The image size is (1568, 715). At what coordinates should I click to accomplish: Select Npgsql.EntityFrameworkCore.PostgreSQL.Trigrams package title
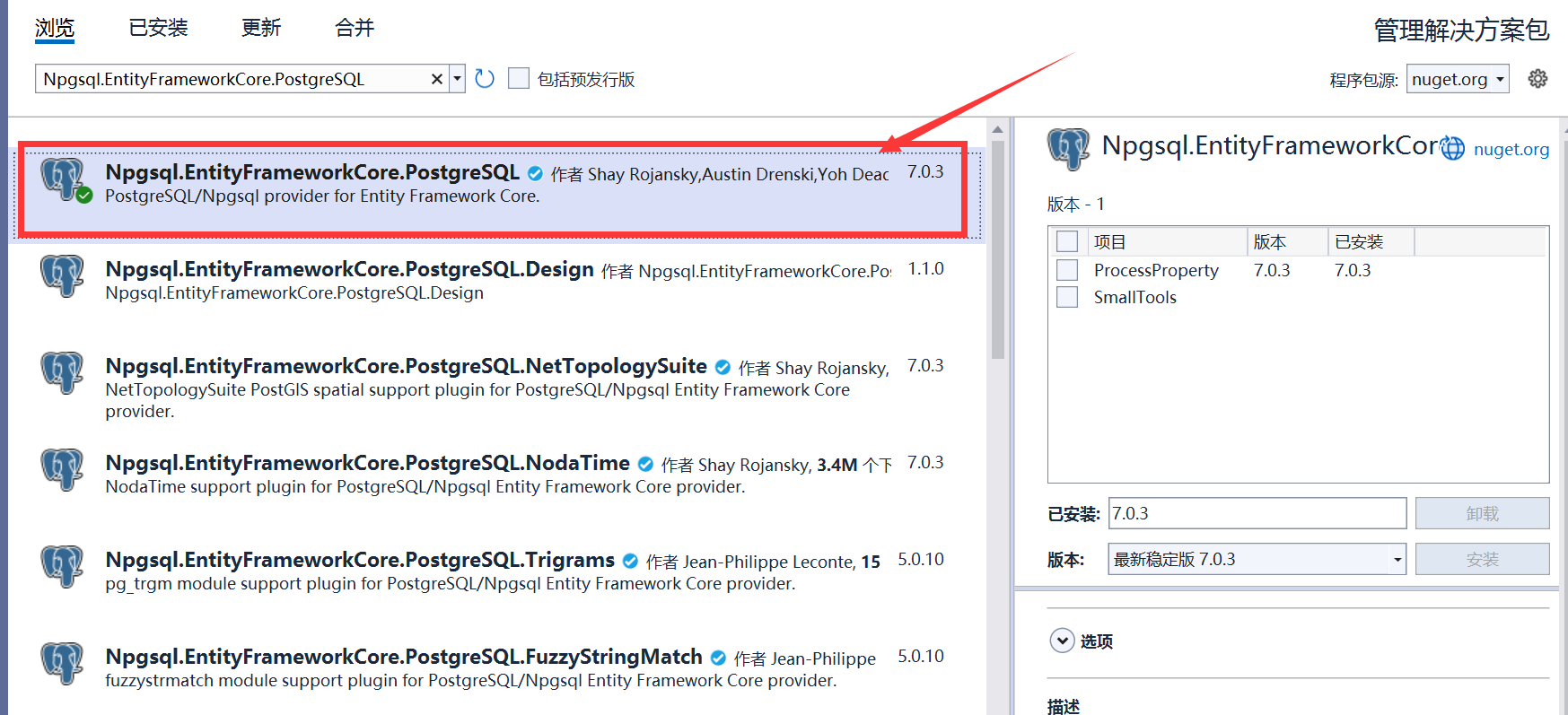[x=360, y=560]
